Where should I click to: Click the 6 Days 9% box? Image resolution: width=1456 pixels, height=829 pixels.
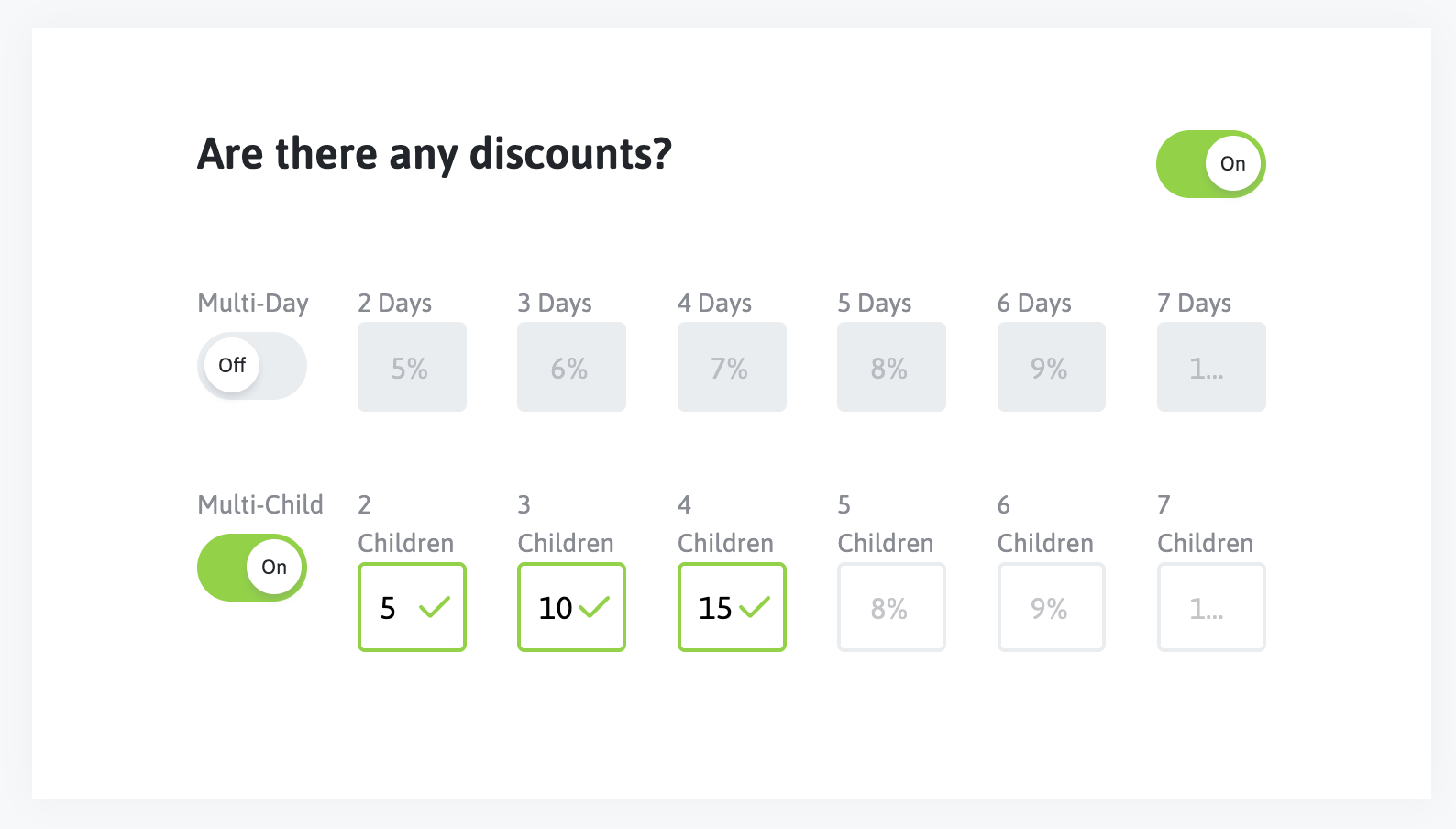[x=1051, y=367]
